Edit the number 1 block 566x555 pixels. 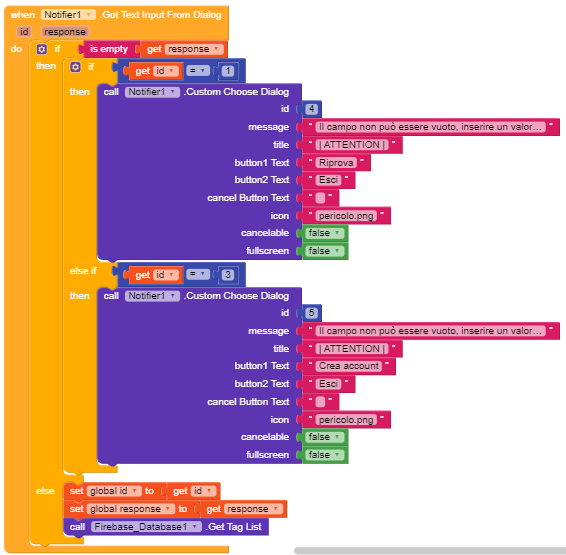pos(228,71)
